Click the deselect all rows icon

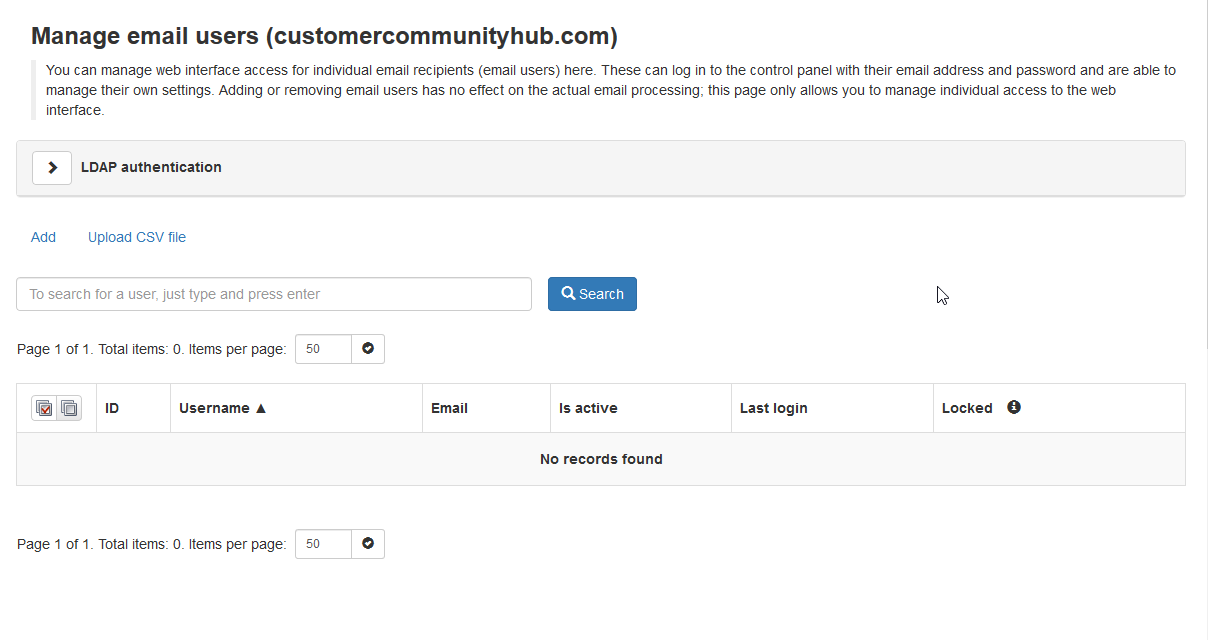pyautogui.click(x=69, y=408)
